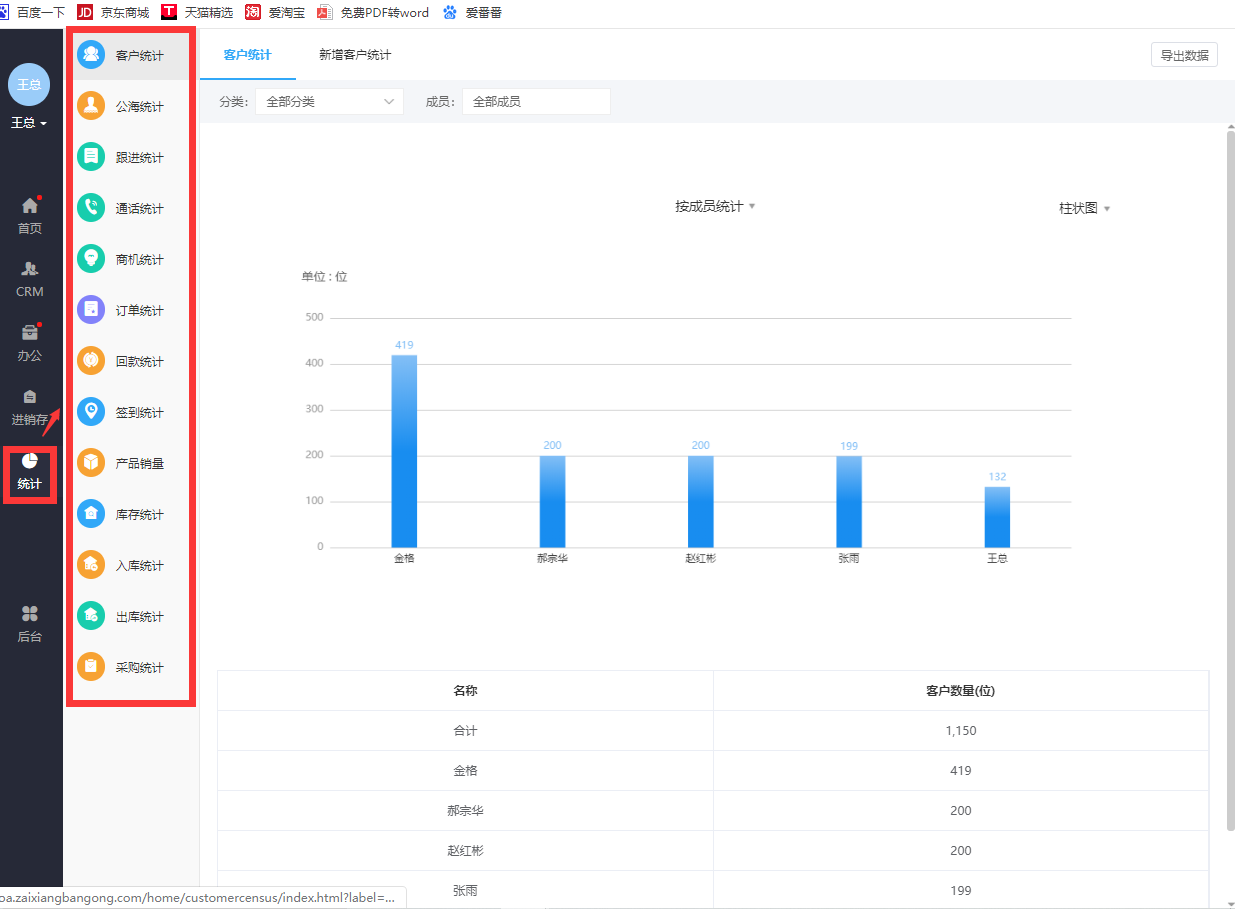Image resolution: width=1235 pixels, height=909 pixels.
Task: Open the 商机统计 lightbulb icon
Action: click(x=91, y=259)
